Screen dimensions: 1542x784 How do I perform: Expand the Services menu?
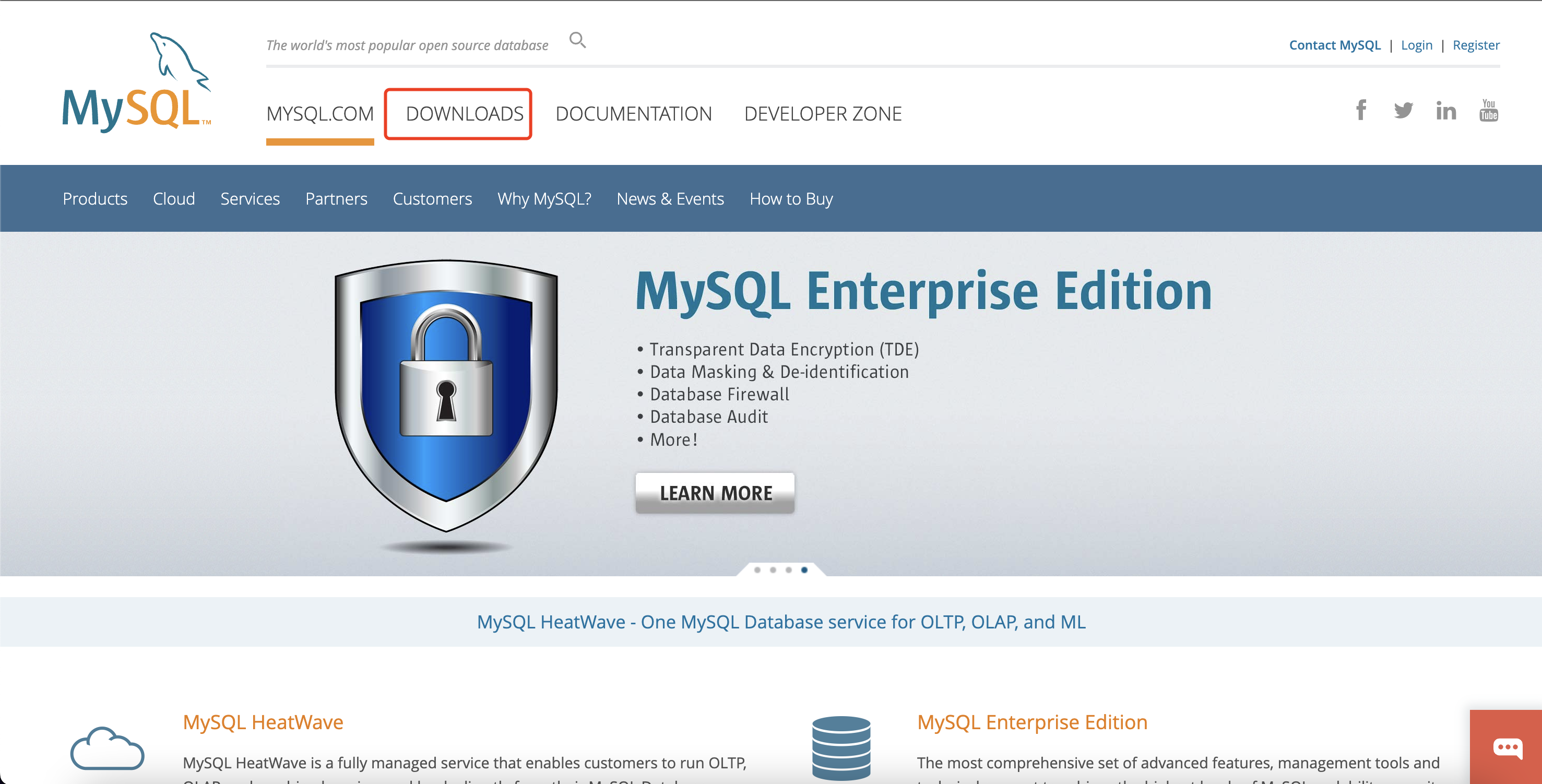point(250,199)
